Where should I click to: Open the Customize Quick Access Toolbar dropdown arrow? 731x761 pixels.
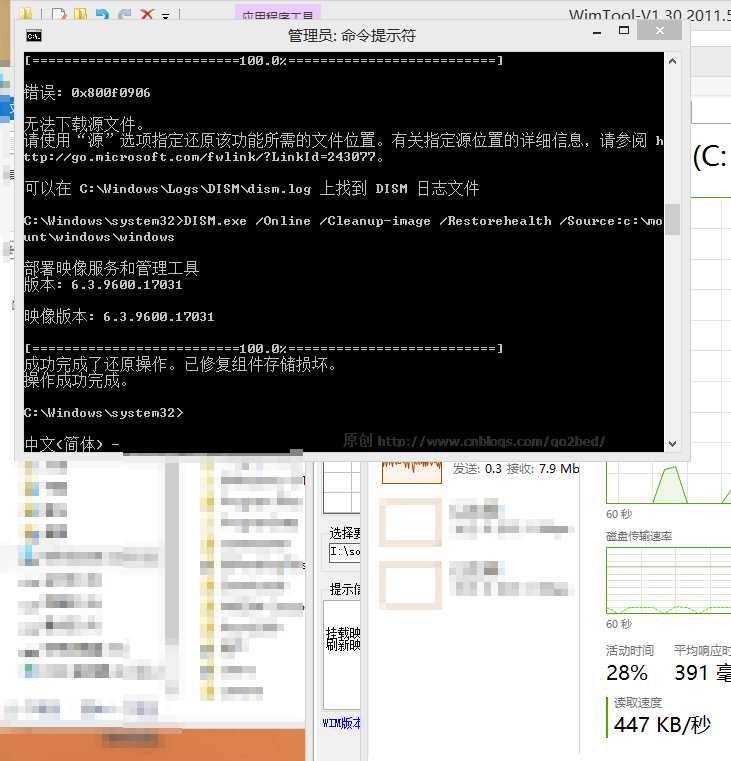[x=166, y=16]
